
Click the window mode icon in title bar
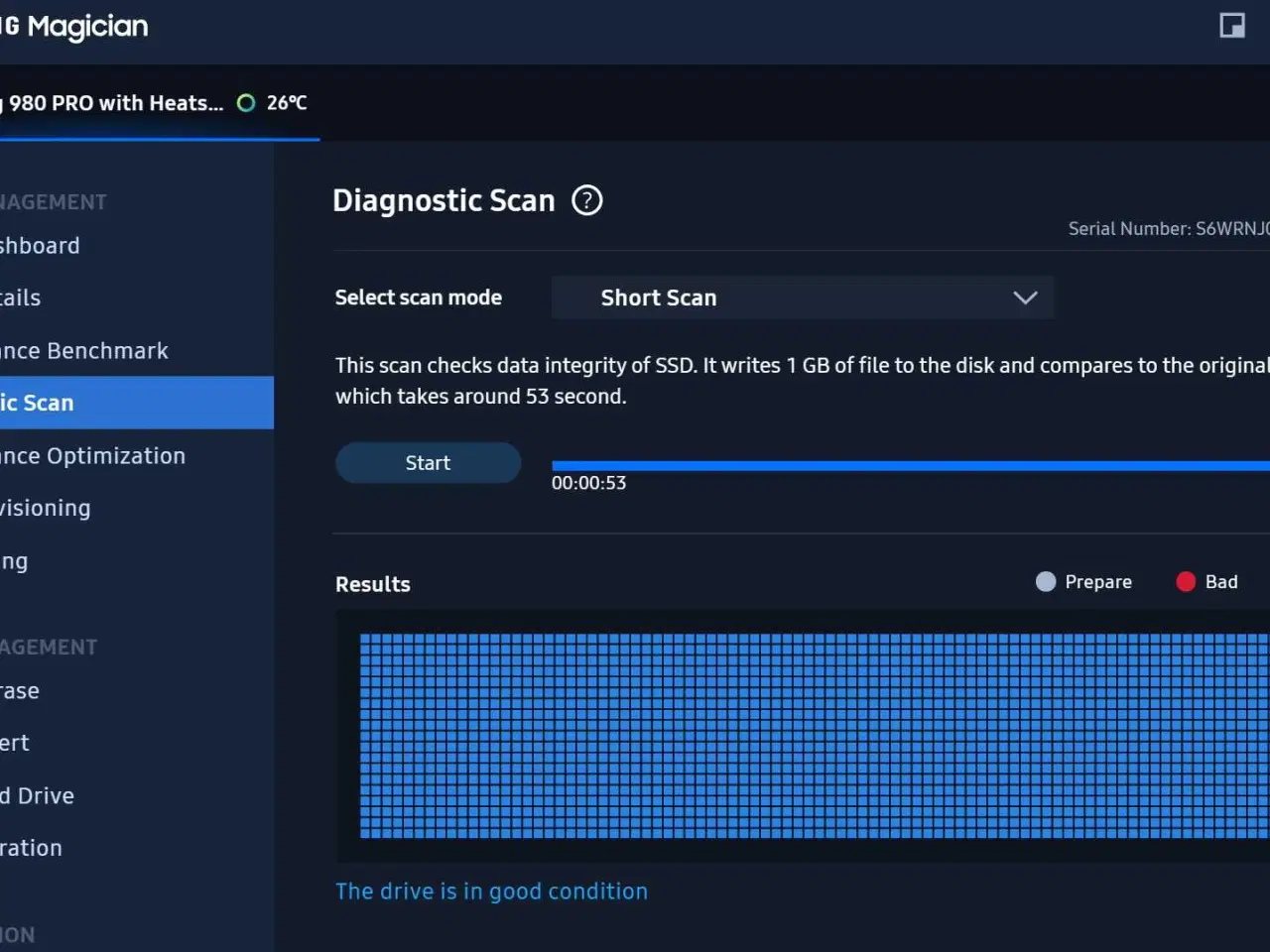point(1231,26)
